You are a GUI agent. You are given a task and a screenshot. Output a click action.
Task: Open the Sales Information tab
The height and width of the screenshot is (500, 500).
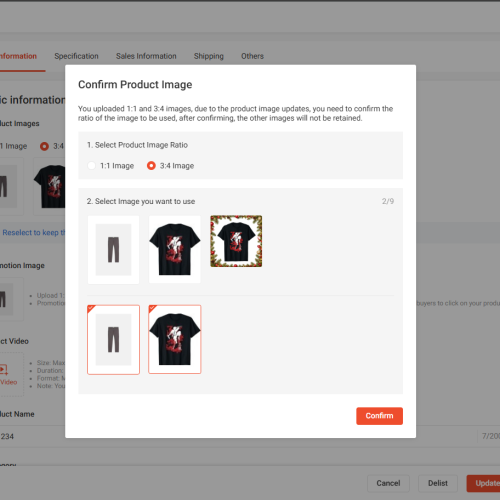[x=146, y=56]
